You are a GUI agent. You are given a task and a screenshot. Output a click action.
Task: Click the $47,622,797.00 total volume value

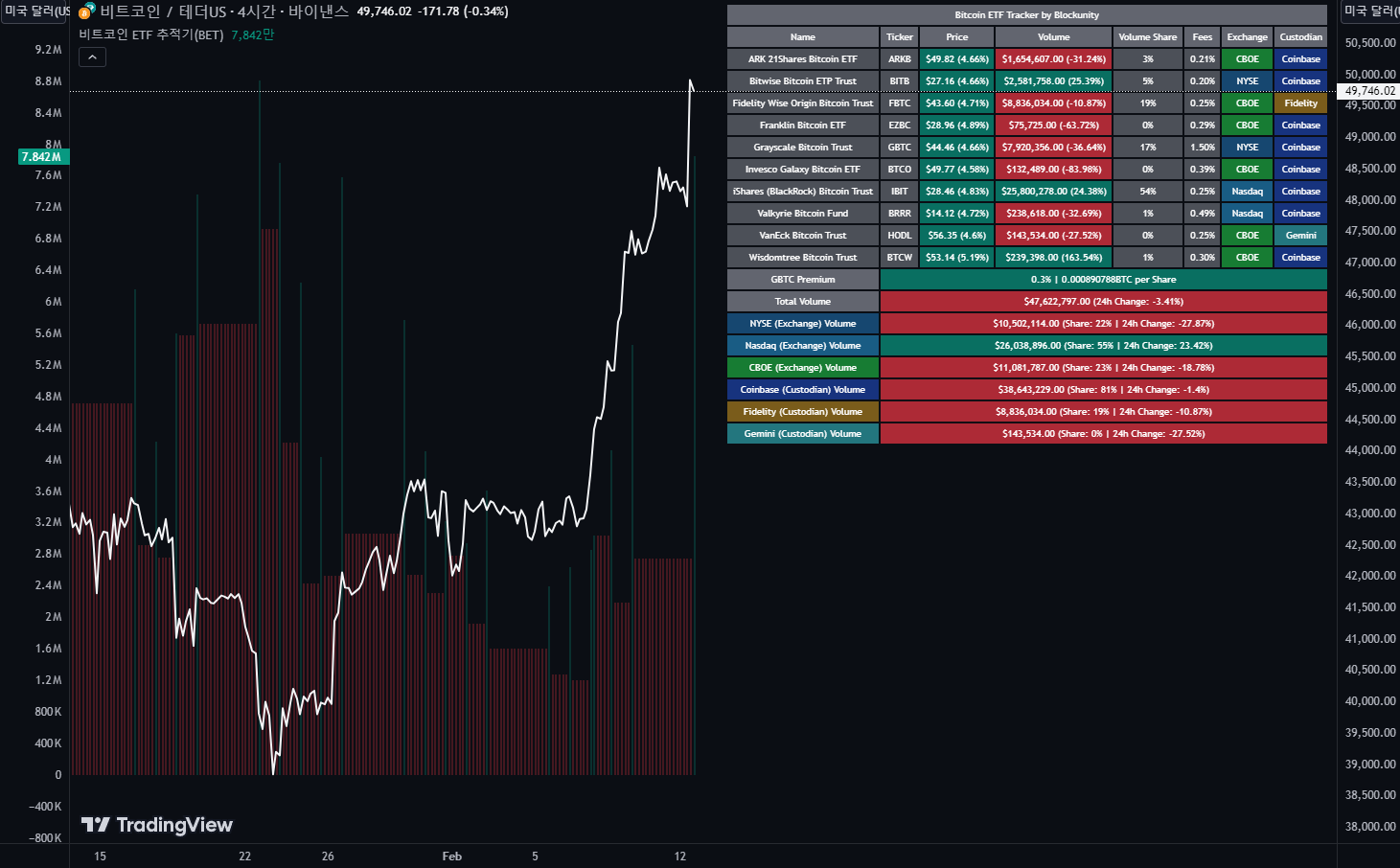[x=1104, y=302]
